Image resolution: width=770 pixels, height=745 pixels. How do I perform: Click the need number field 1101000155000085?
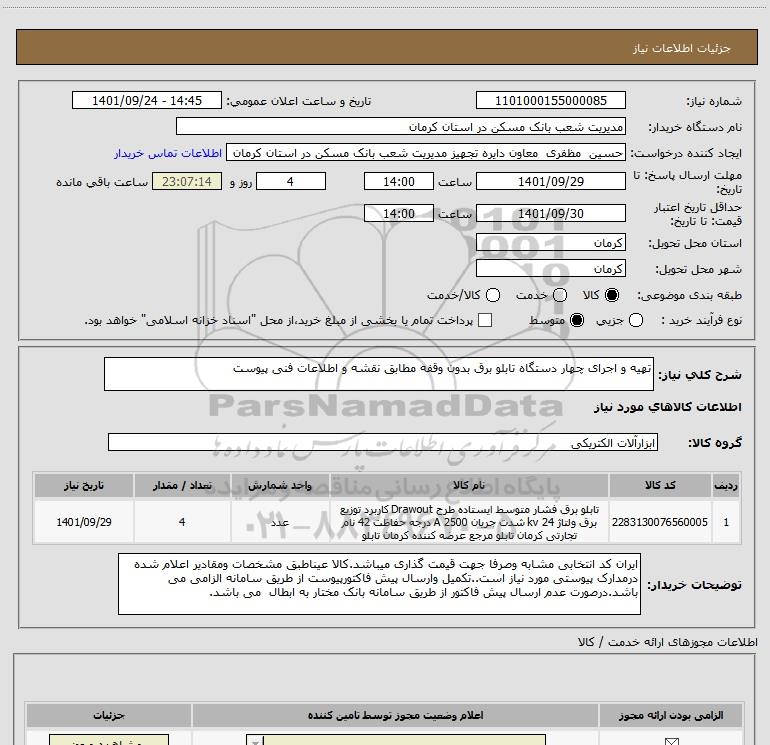tap(550, 101)
